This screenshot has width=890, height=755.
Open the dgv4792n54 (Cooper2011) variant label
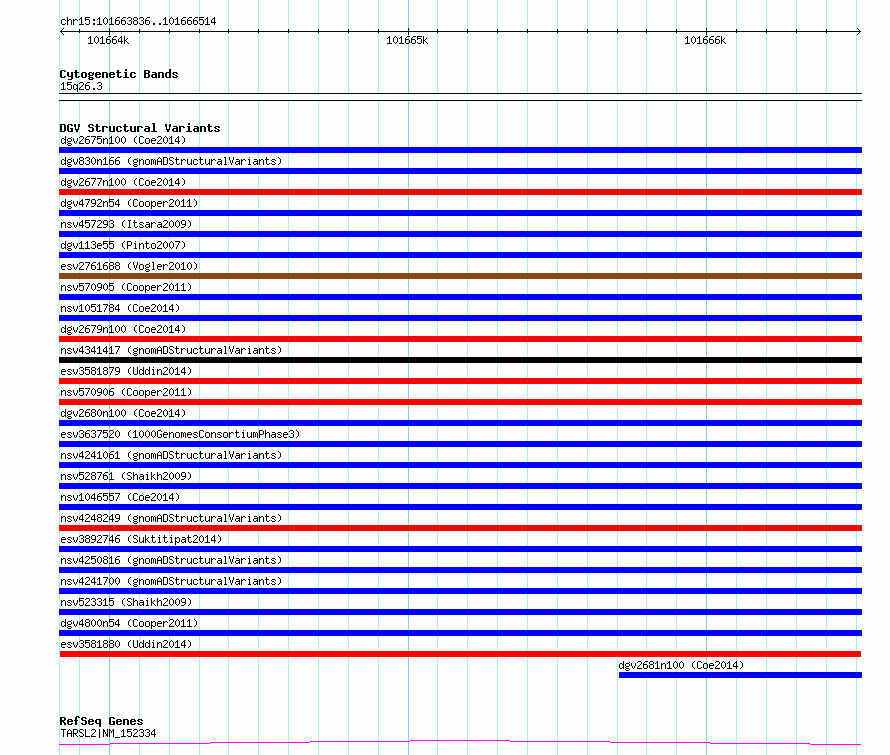(x=129, y=203)
